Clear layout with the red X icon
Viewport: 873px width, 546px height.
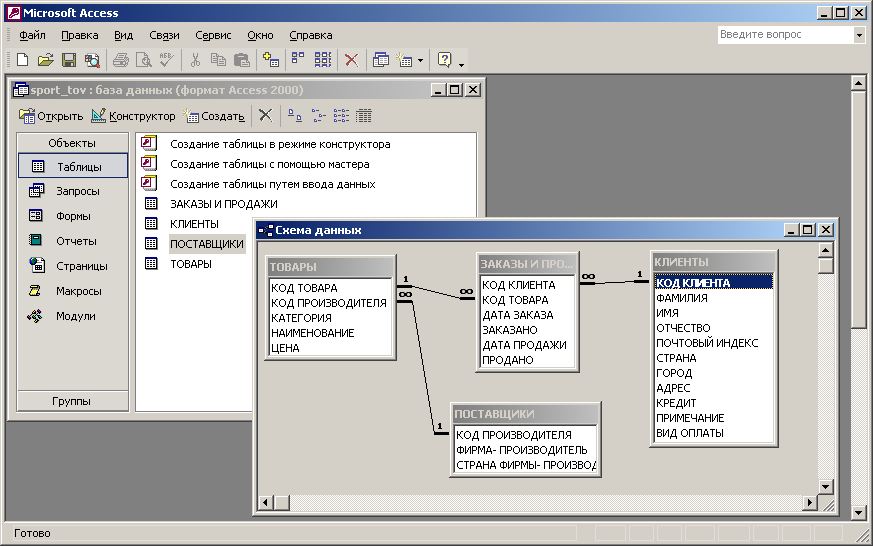coord(351,60)
